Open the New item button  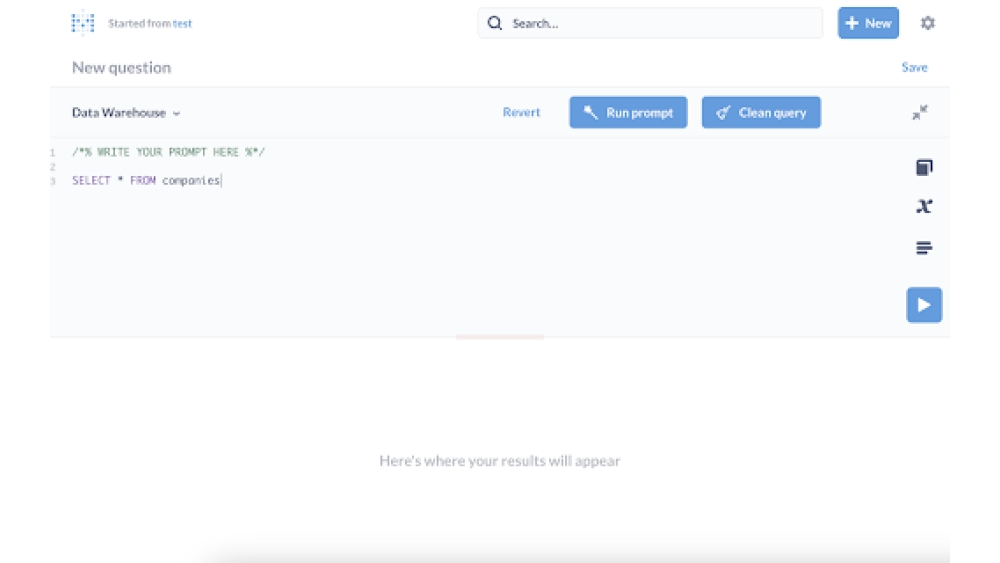pyautogui.click(x=868, y=24)
